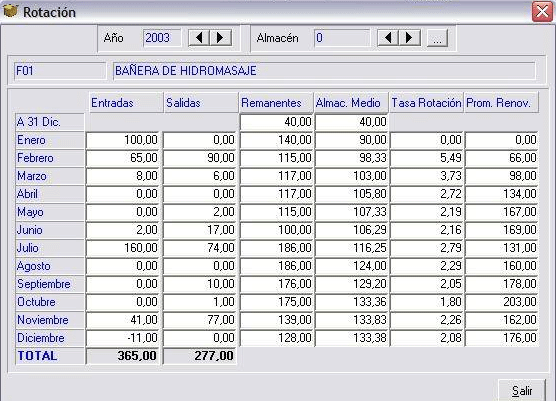Image resolution: width=556 pixels, height=401 pixels.
Task: Click the Almacén field showing 0
Action: point(342,38)
